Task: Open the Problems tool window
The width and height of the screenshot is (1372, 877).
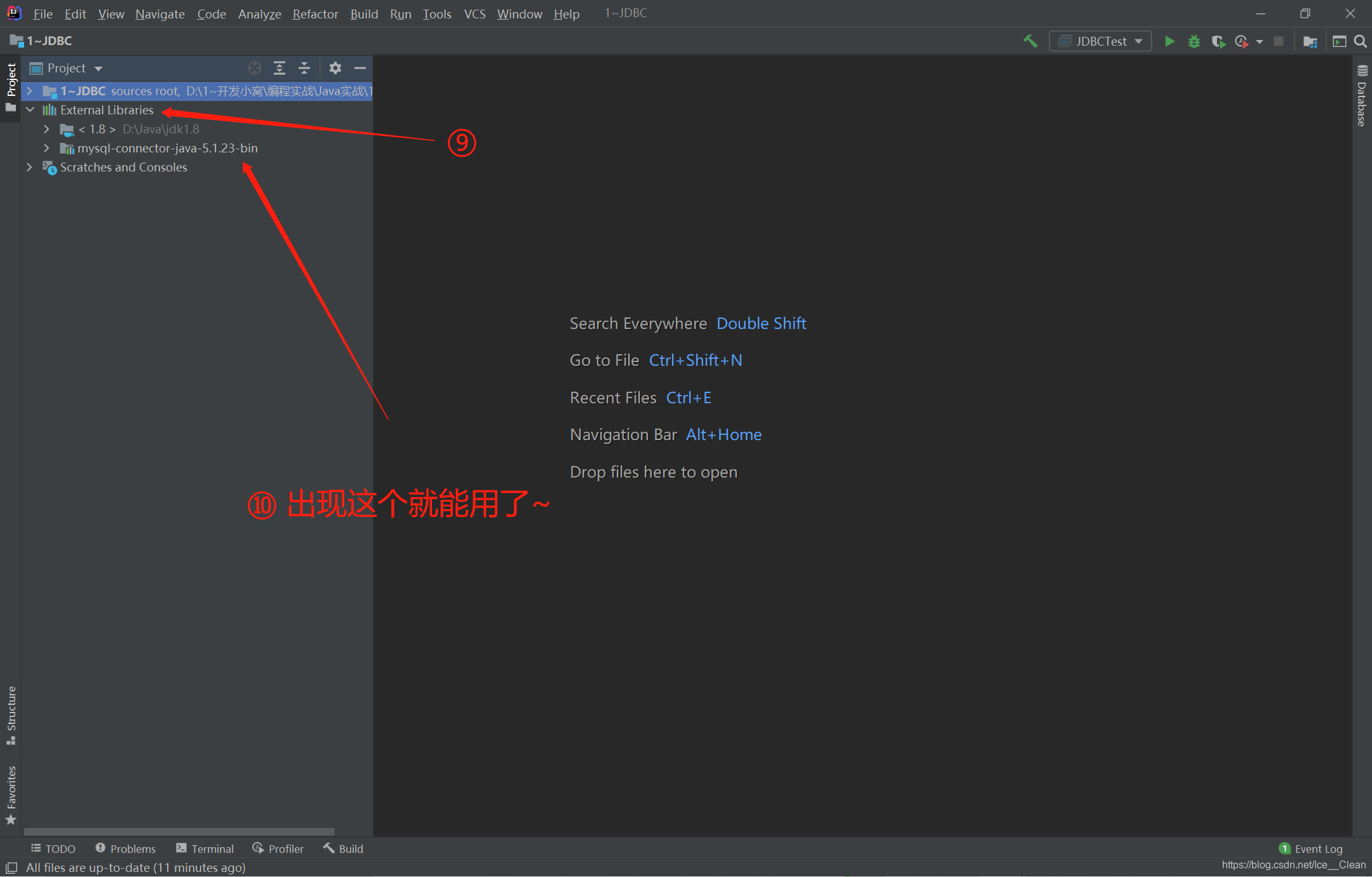Action: (125, 848)
